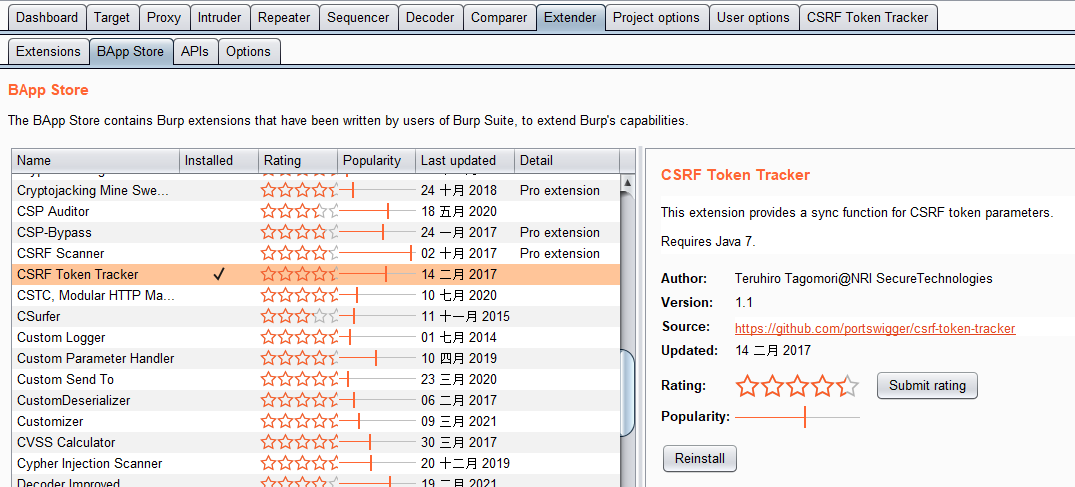1075x487 pixels.
Task: Select the CSP Auditor extension
Action: (316, 211)
